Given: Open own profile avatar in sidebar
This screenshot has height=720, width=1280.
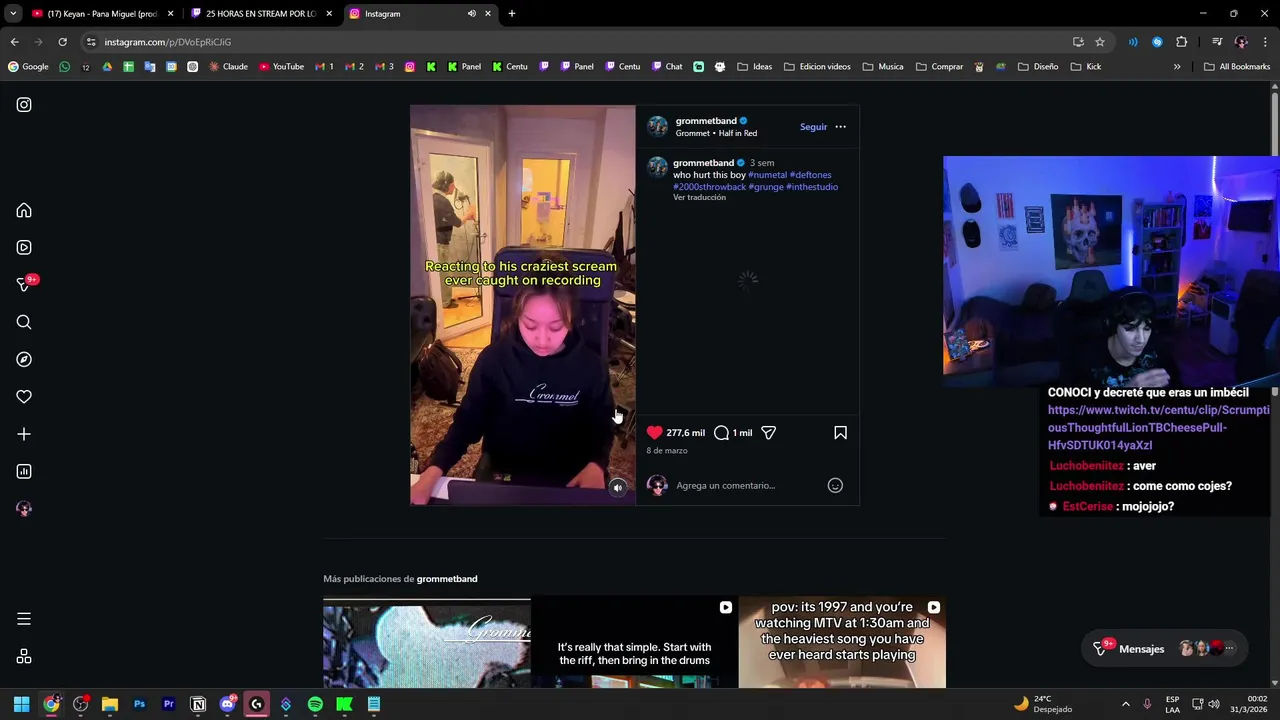Looking at the screenshot, I should click(x=24, y=509).
